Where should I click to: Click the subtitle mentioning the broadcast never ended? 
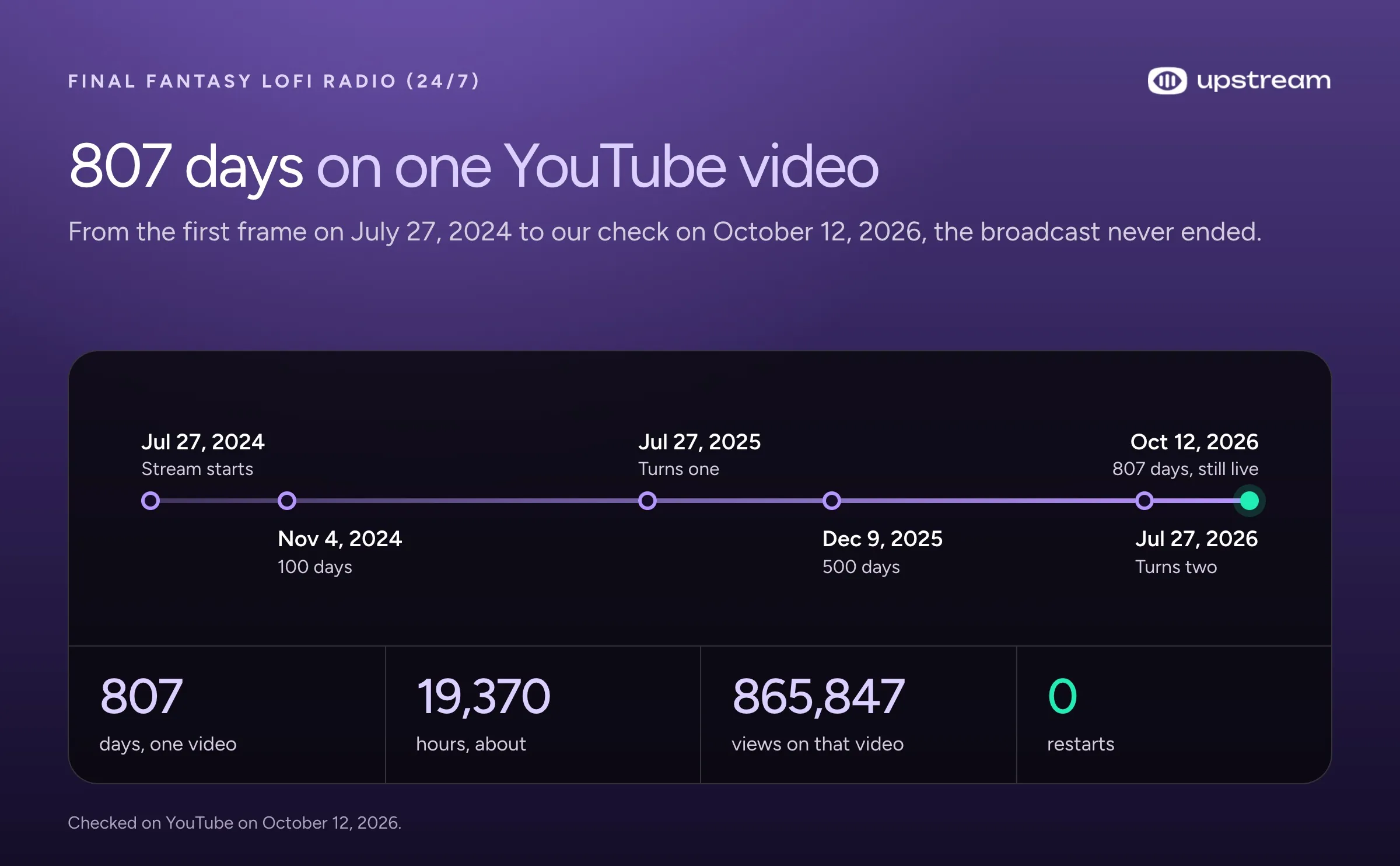tap(665, 232)
